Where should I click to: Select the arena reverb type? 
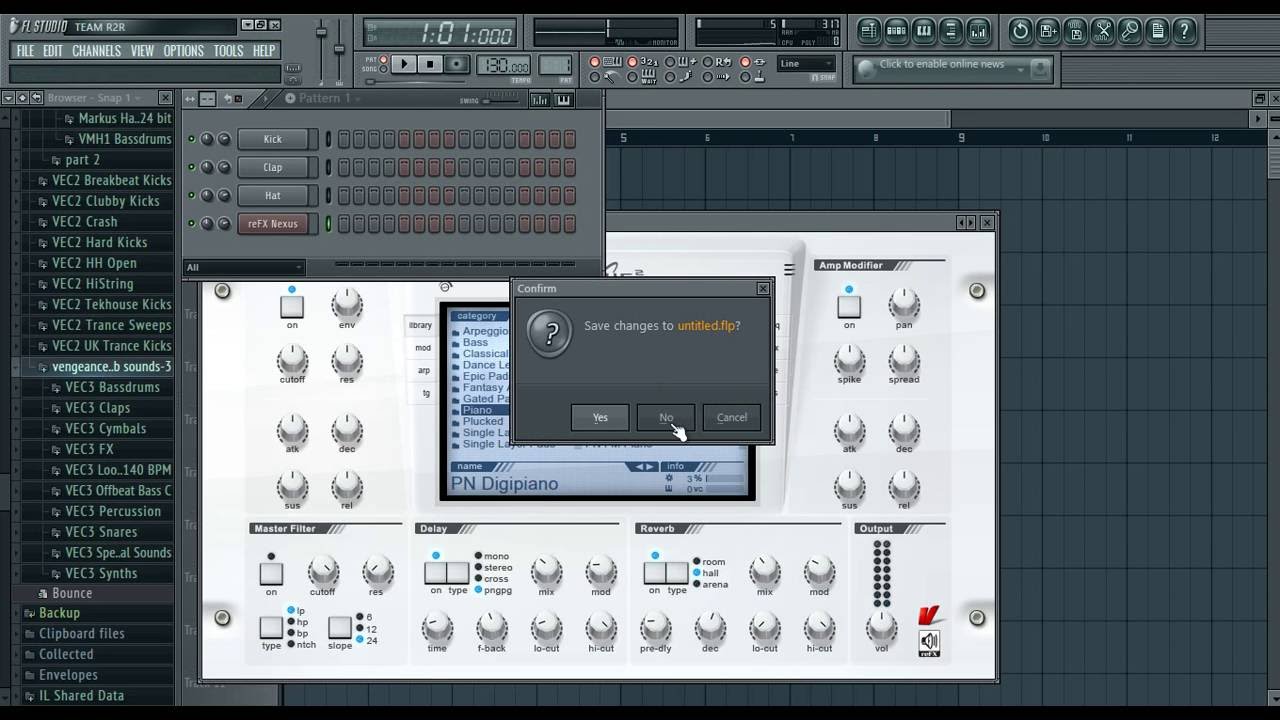709,585
